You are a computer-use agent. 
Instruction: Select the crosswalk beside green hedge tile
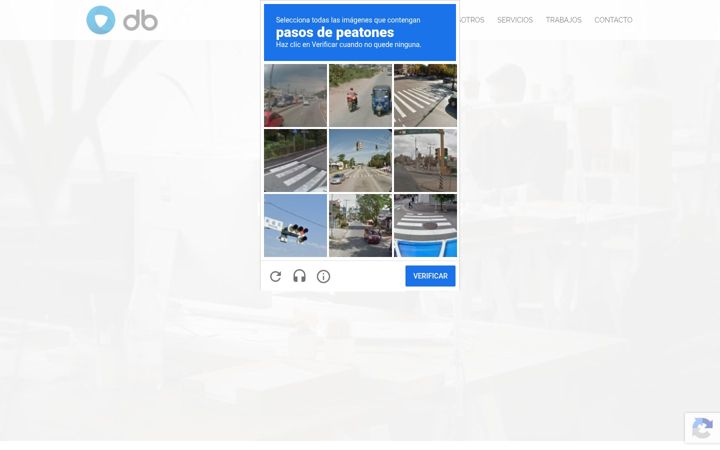tap(295, 160)
